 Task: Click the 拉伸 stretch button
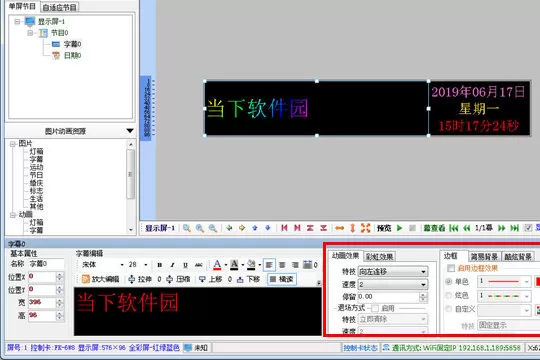click(x=140, y=279)
